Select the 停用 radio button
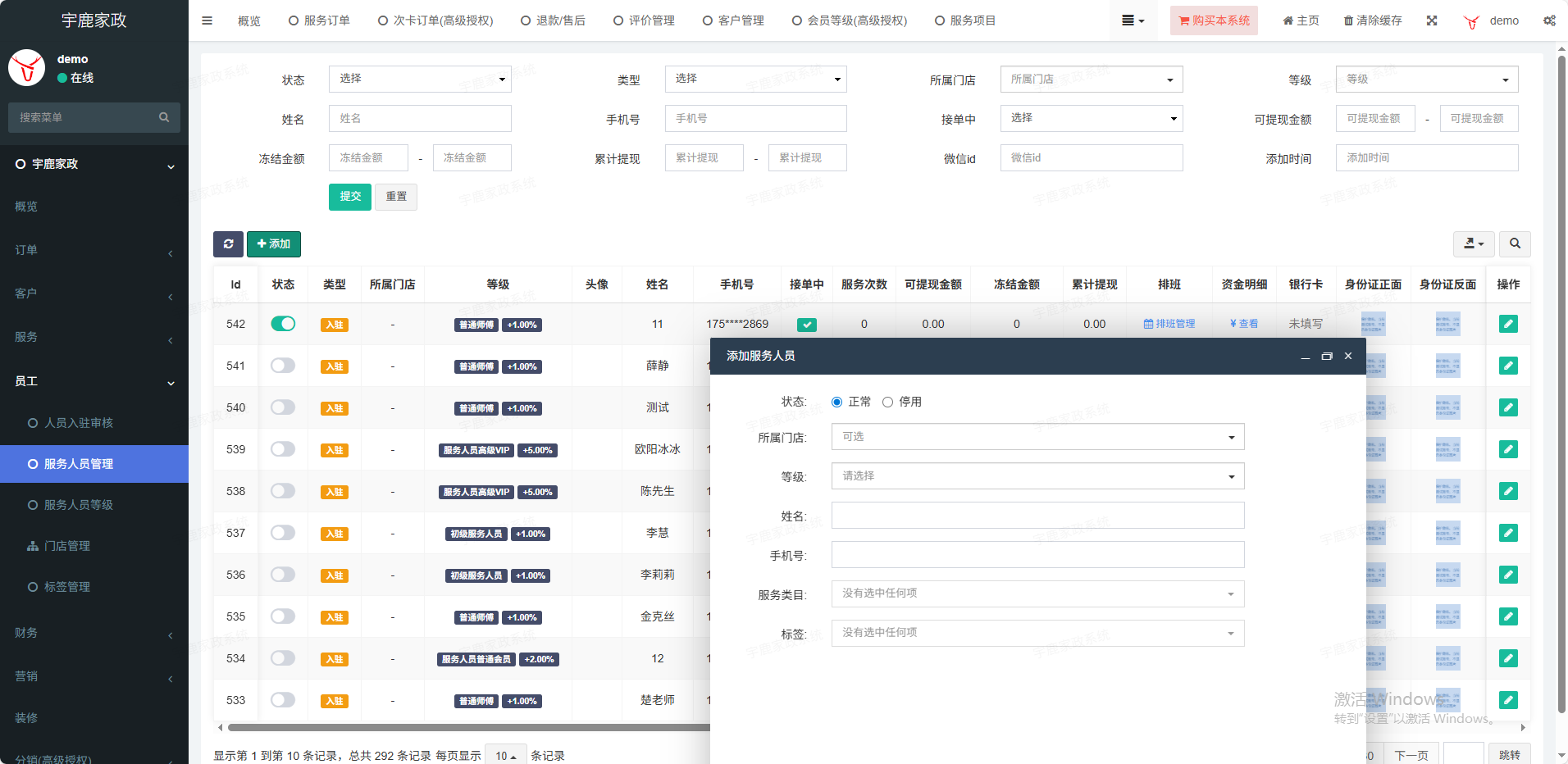Screen dimensions: 1568x764 coord(887,402)
